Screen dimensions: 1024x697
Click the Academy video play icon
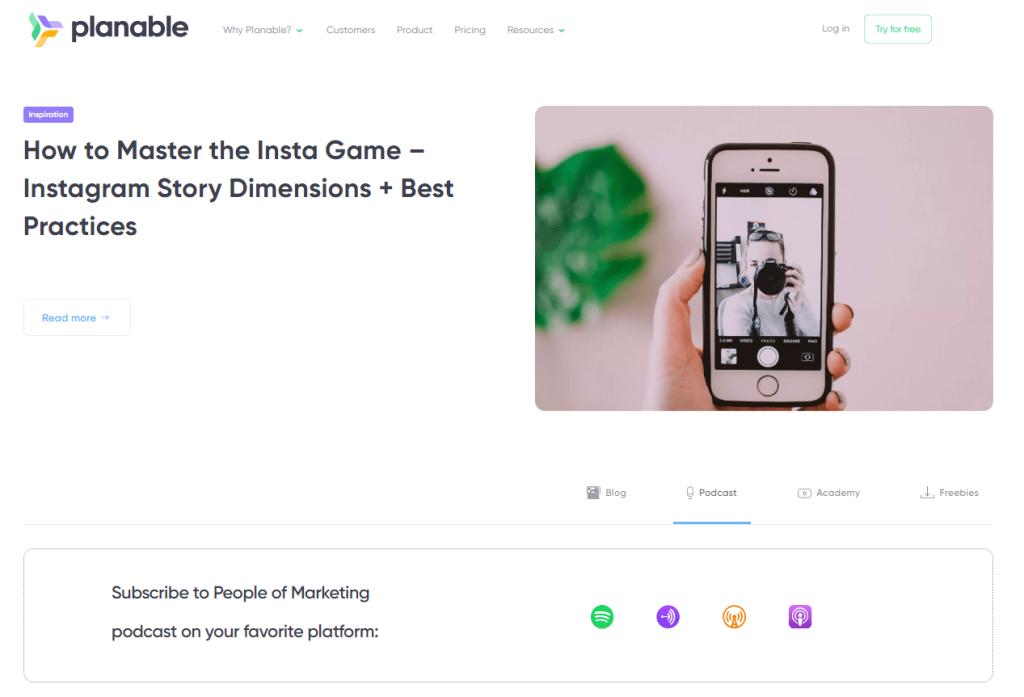click(804, 493)
